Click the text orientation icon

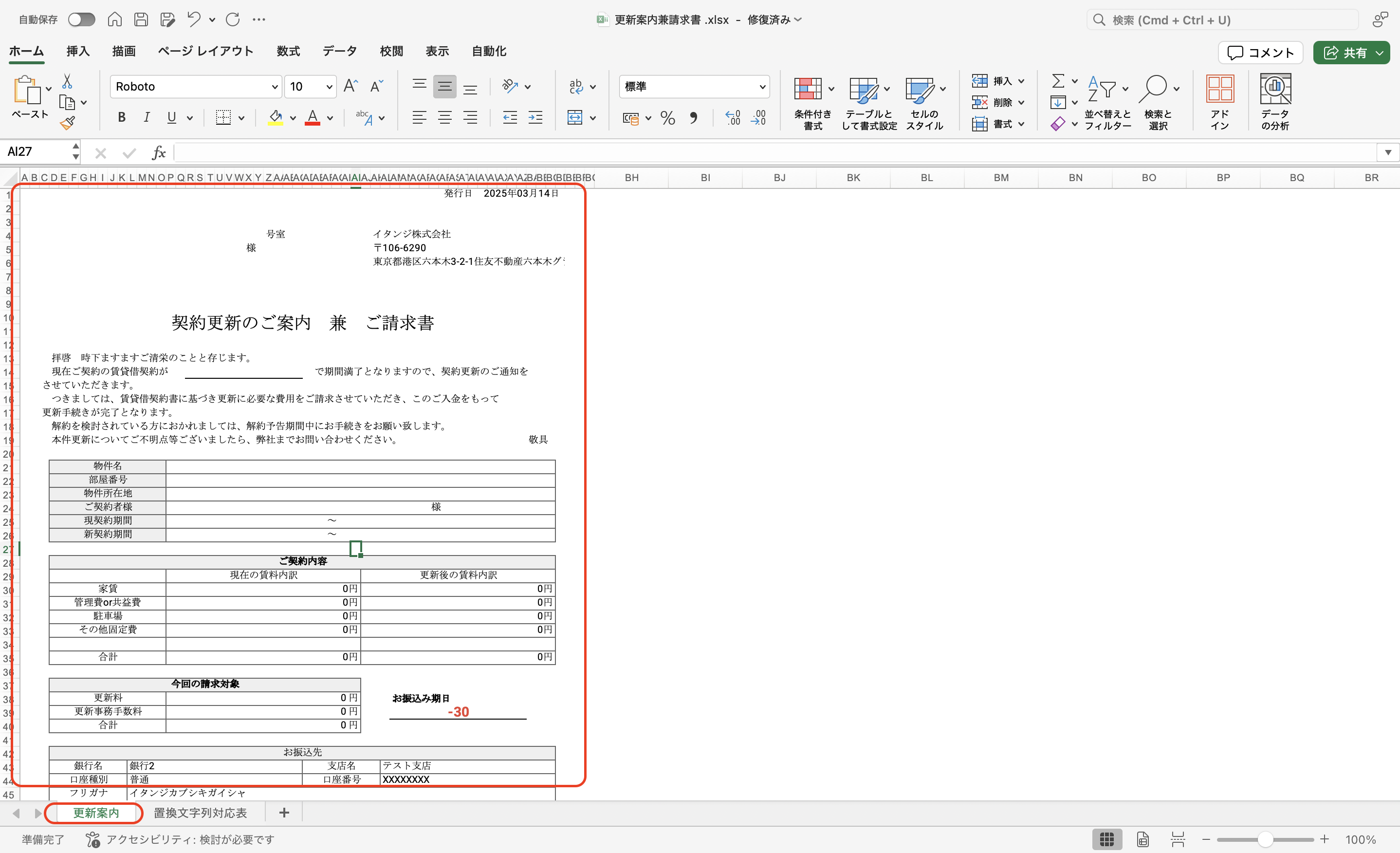pyautogui.click(x=510, y=86)
